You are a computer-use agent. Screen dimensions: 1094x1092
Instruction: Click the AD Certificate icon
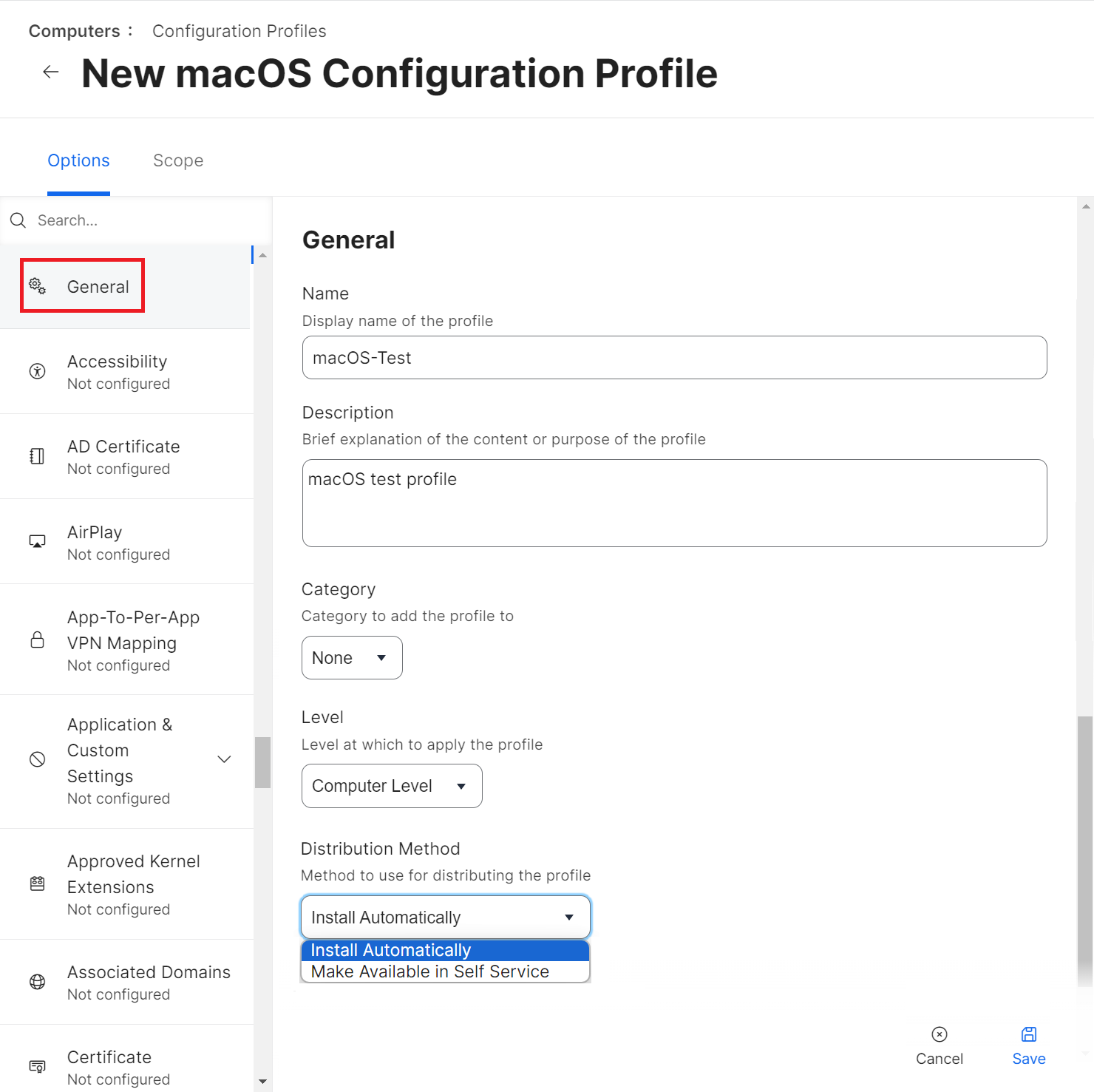coord(37,456)
